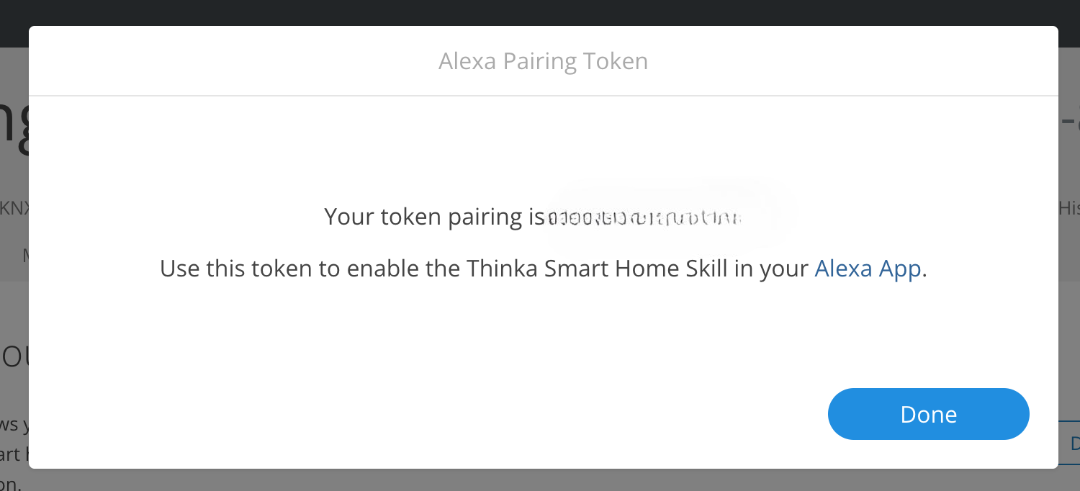Click the dark top navigation bar
The image size is (1080, 491).
pyautogui.click(x=540, y=12)
